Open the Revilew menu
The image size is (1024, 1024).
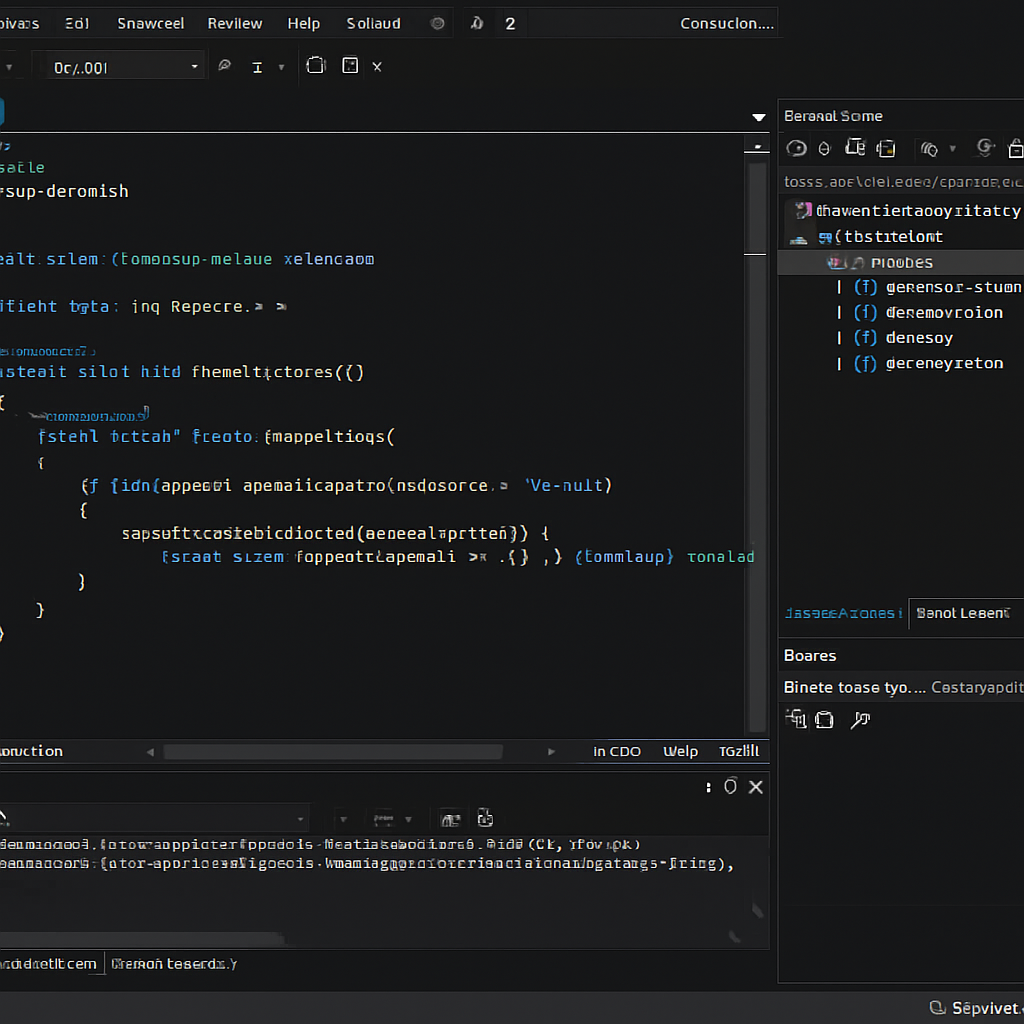click(234, 24)
